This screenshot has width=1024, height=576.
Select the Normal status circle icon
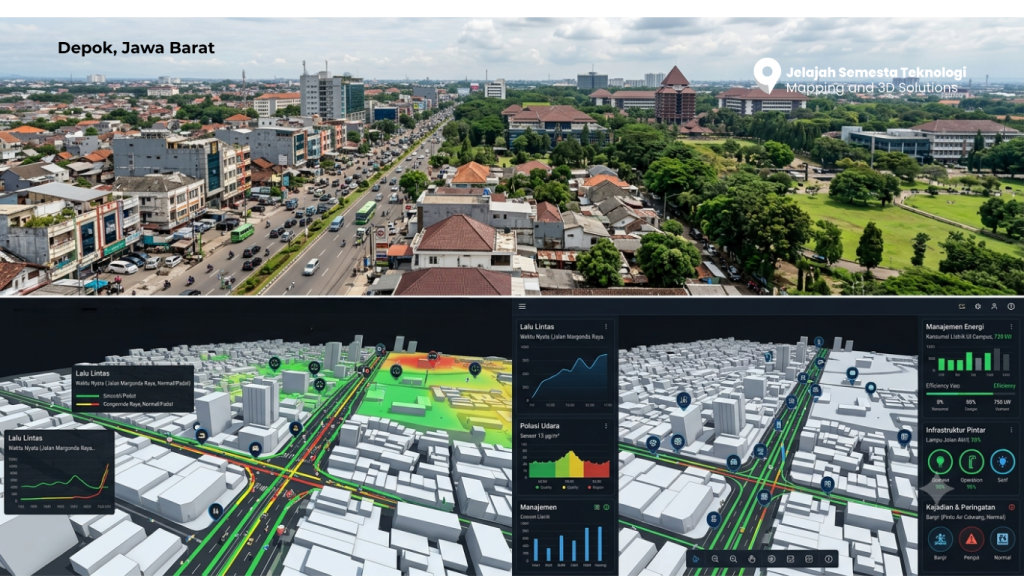[1002, 539]
